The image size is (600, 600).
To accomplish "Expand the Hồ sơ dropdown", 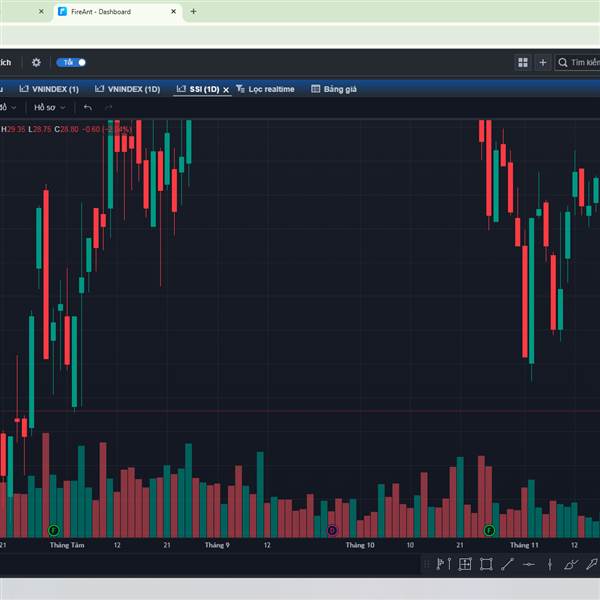I will pyautogui.click(x=50, y=108).
